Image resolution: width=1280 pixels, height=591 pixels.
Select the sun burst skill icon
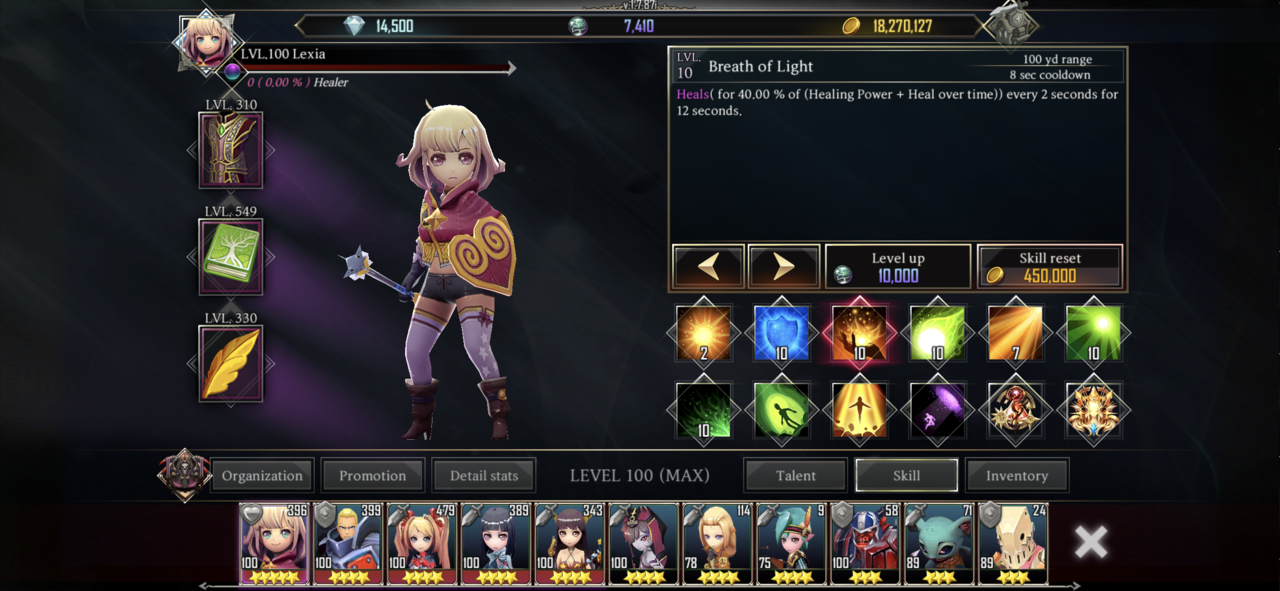click(x=703, y=333)
